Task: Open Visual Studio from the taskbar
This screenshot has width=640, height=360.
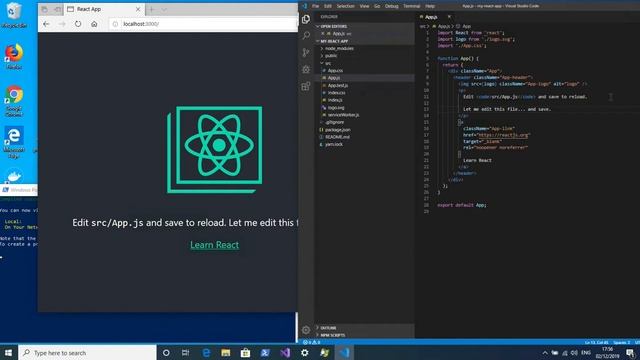Action: (x=285, y=353)
